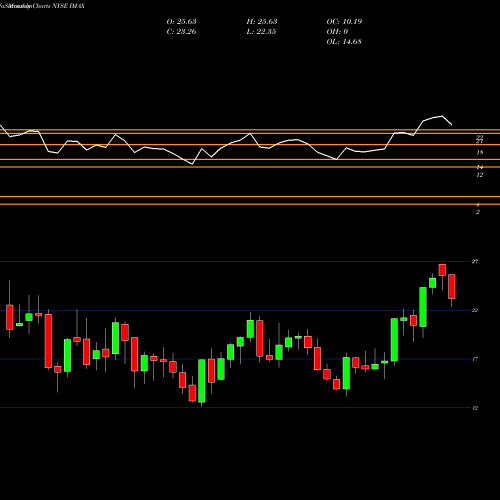Click the 27 price axis label
This screenshot has height=500, width=500.
pyautogui.click(x=475, y=261)
